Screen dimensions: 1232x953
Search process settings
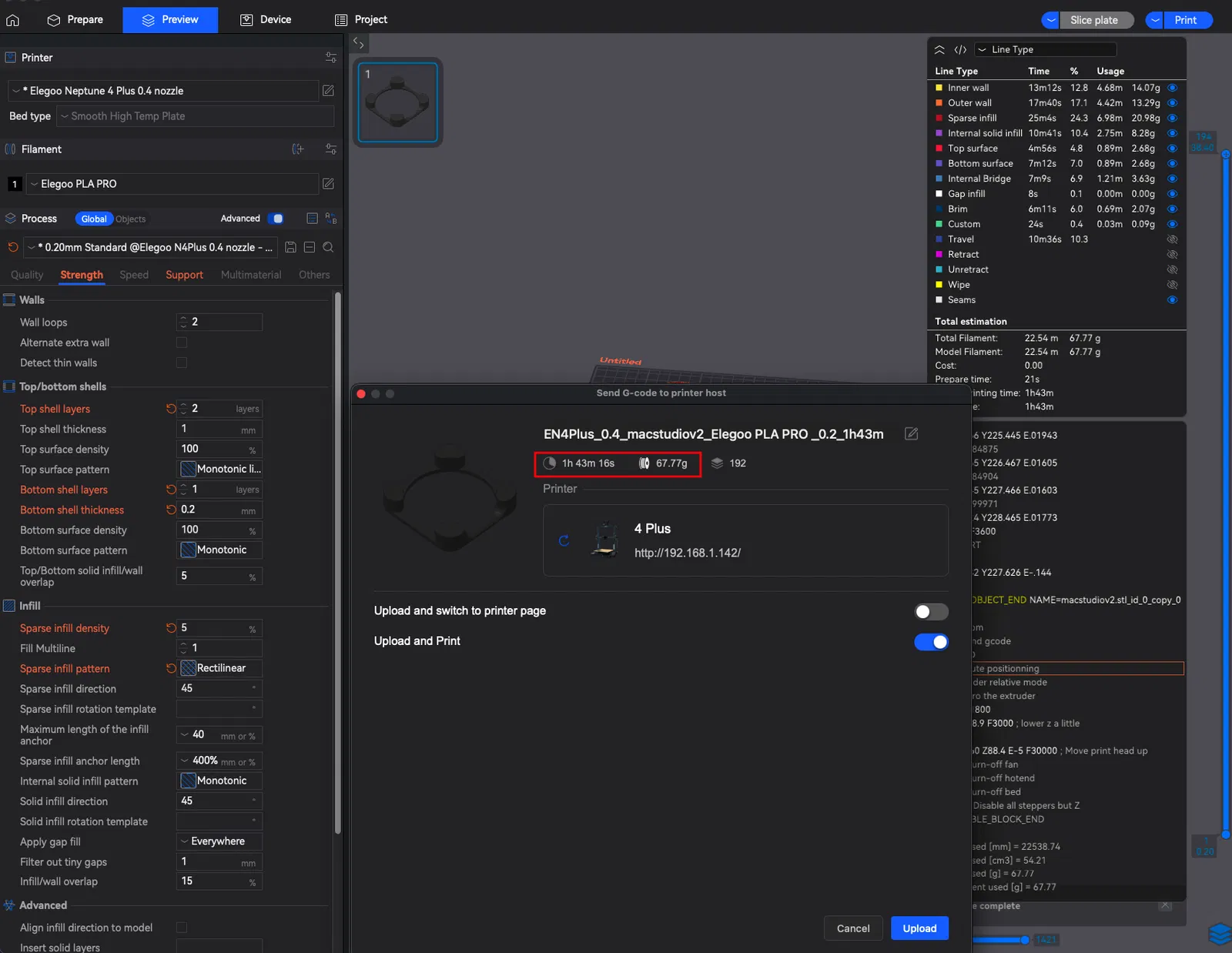pos(328,247)
